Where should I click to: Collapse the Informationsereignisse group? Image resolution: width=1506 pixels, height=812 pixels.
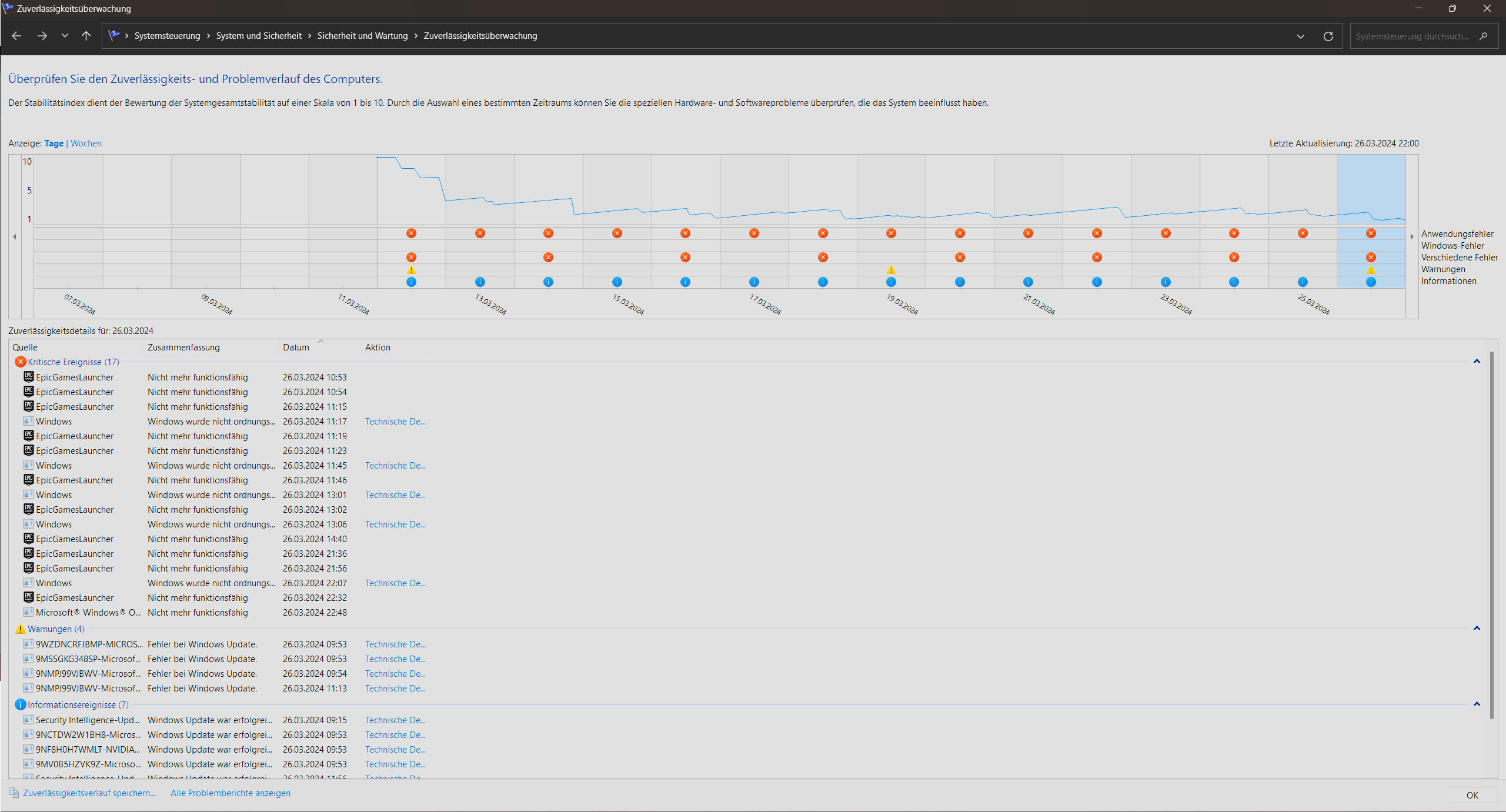point(1476,704)
